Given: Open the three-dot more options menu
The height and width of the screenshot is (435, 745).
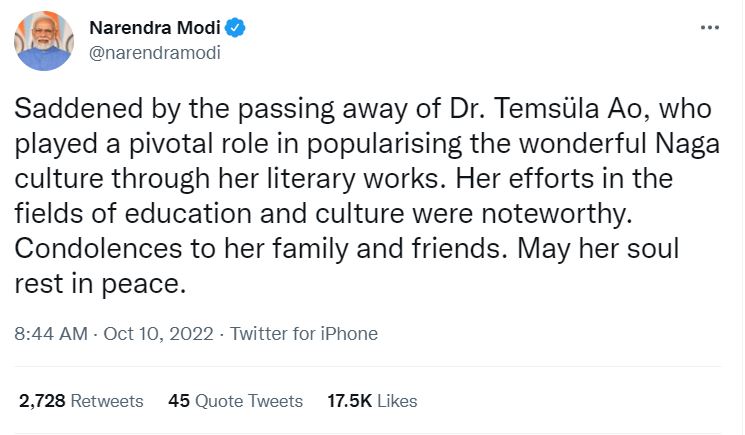Looking at the screenshot, I should point(709,28).
